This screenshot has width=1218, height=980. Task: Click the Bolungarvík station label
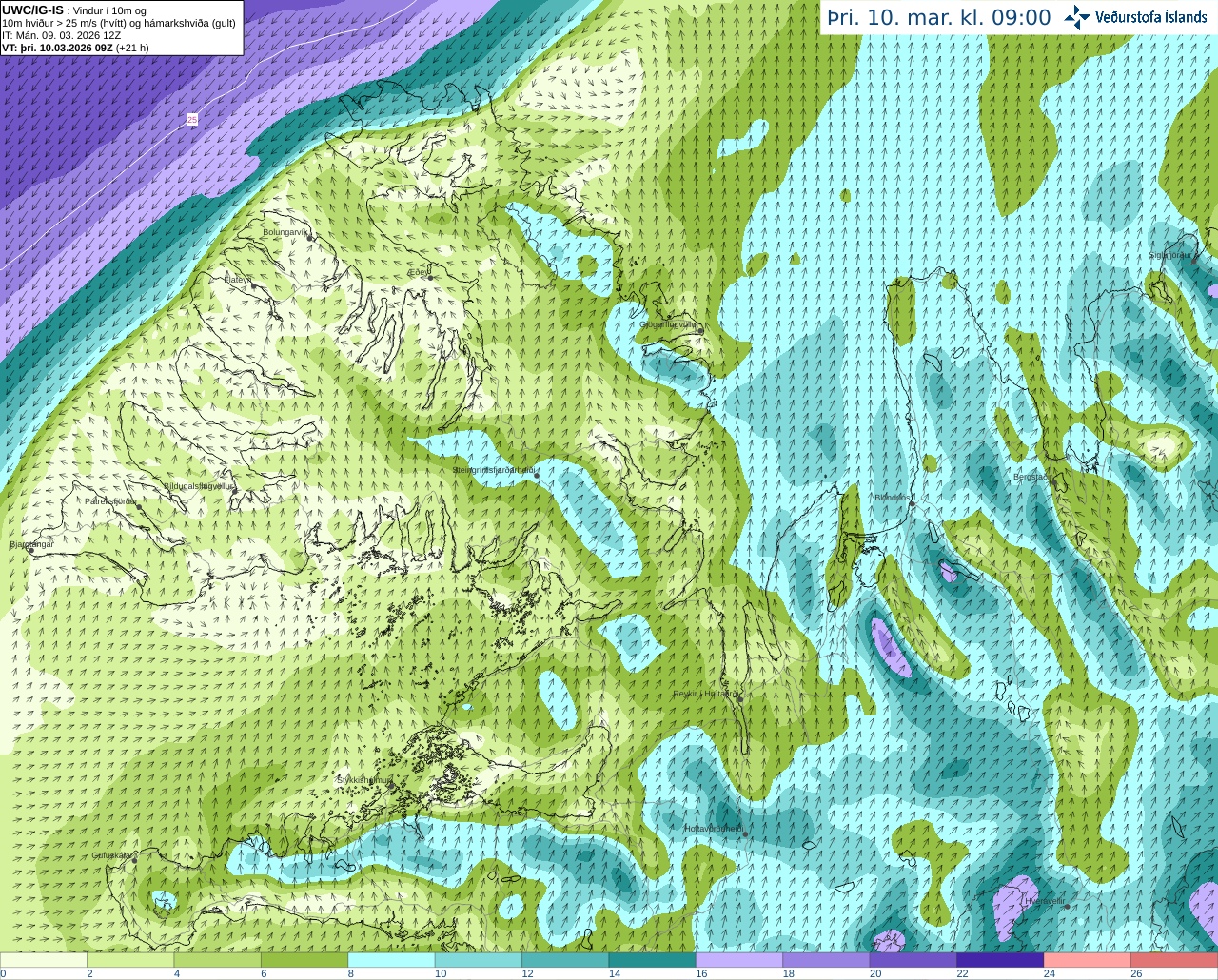pos(285,232)
